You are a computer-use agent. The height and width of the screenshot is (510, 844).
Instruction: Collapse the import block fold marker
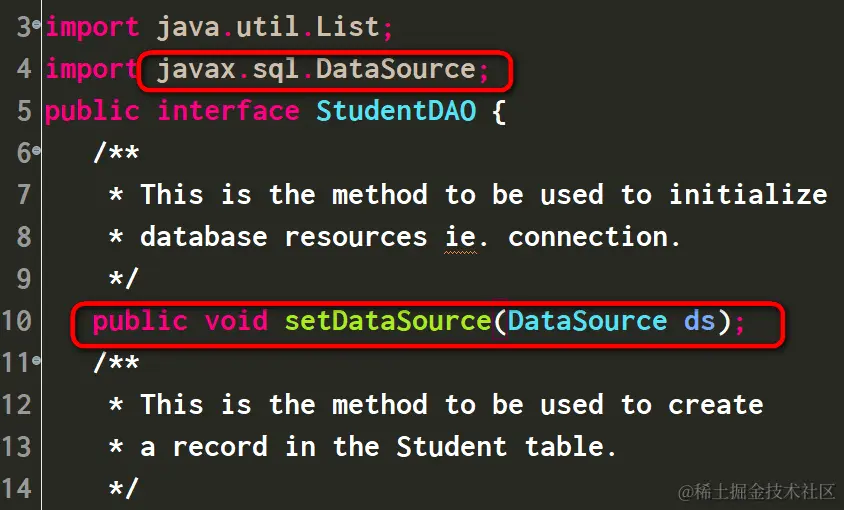[x=37, y=21]
